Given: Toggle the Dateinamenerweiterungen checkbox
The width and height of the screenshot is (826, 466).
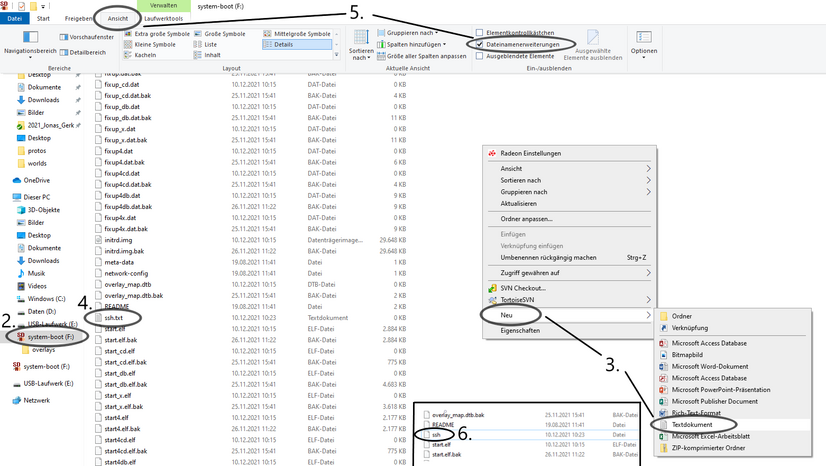Looking at the screenshot, I should pos(480,44).
